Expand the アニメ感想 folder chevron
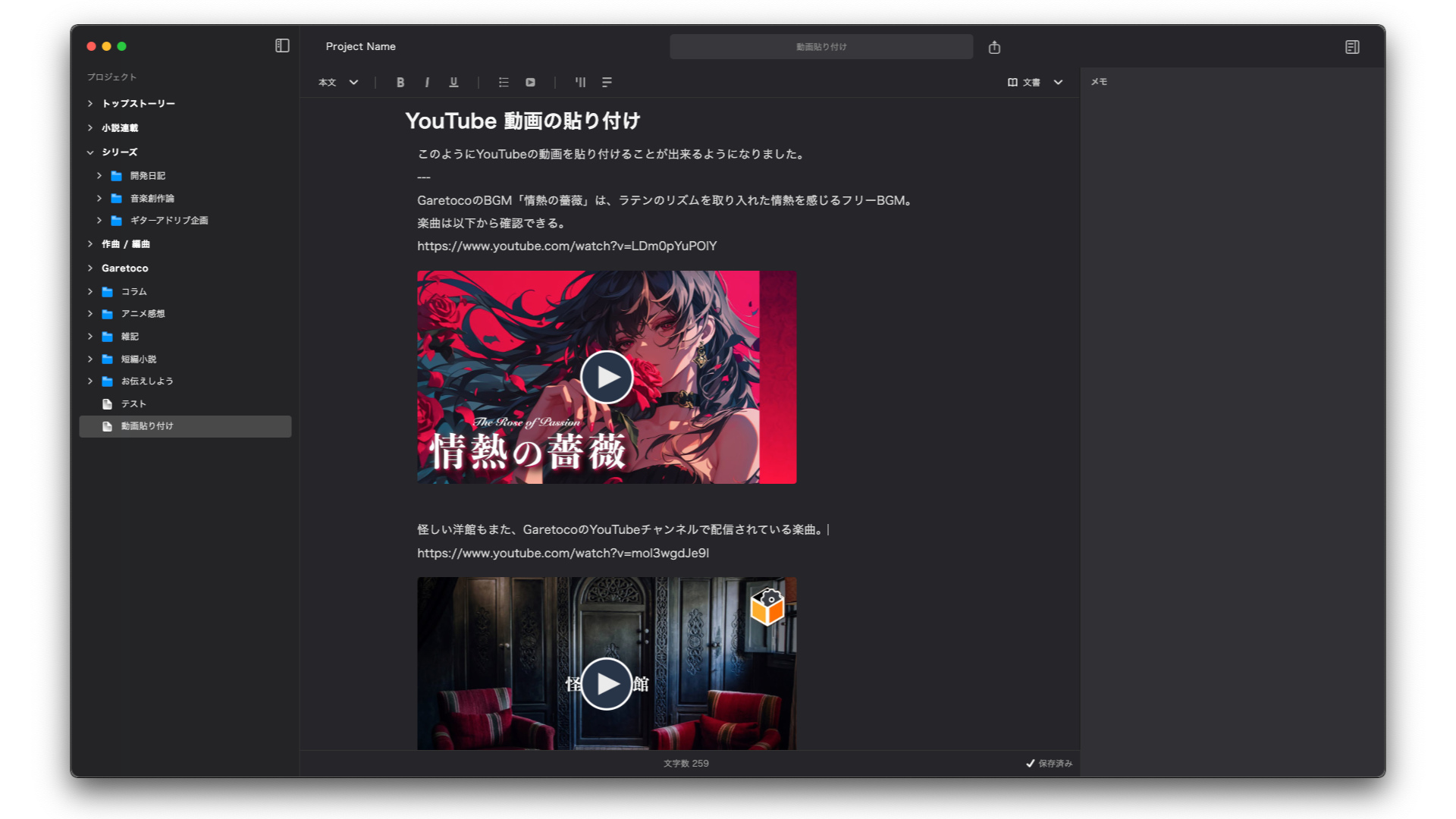The image size is (1456, 819). pyautogui.click(x=90, y=313)
